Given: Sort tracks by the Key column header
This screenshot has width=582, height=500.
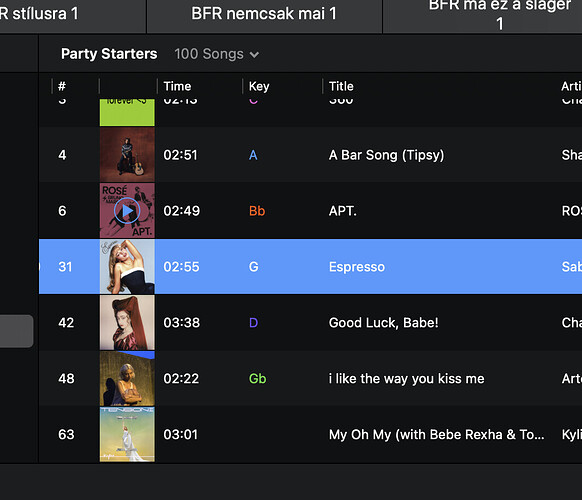Looking at the screenshot, I should click(x=259, y=86).
